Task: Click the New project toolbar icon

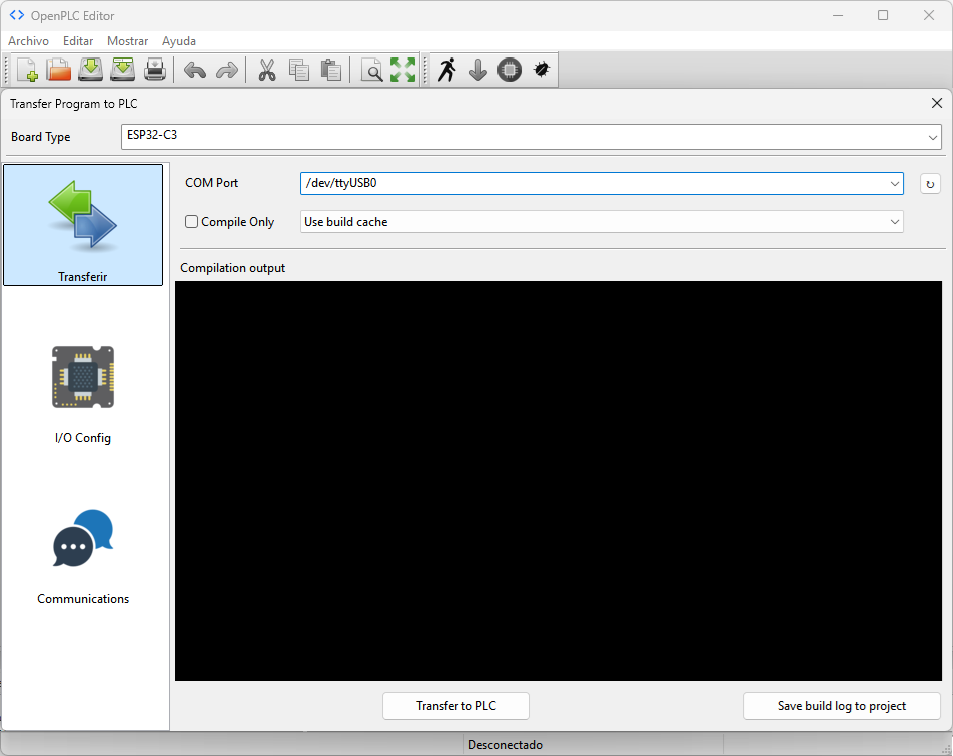Action: coord(27,70)
